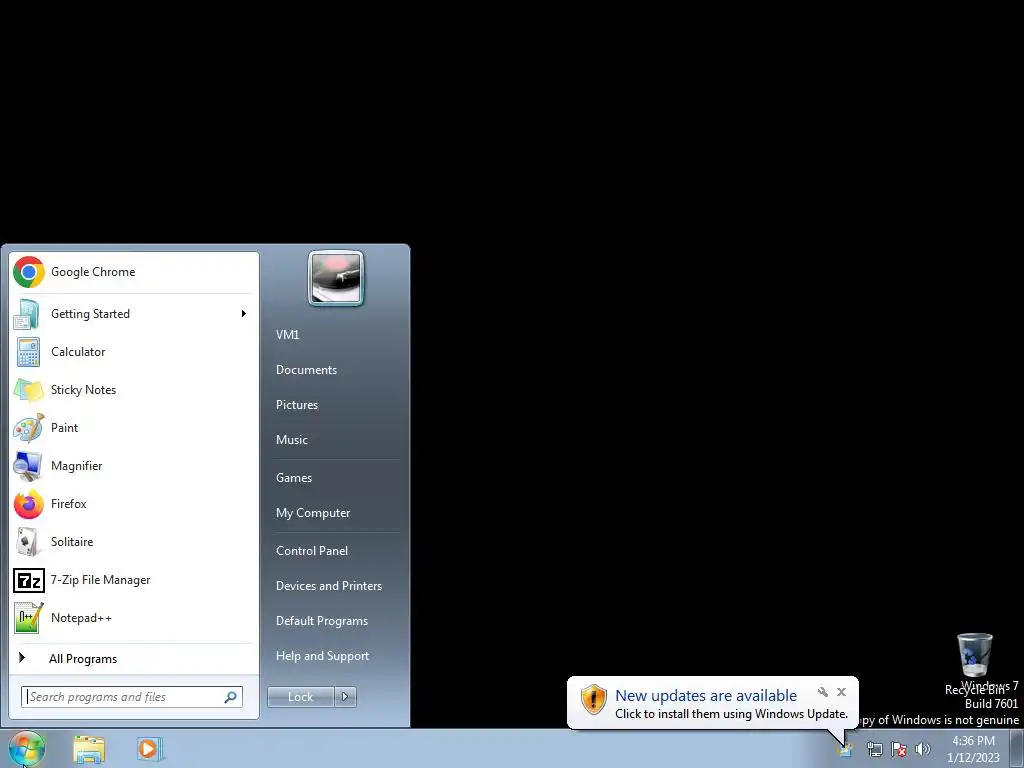Click the update notification shield icon

594,699
